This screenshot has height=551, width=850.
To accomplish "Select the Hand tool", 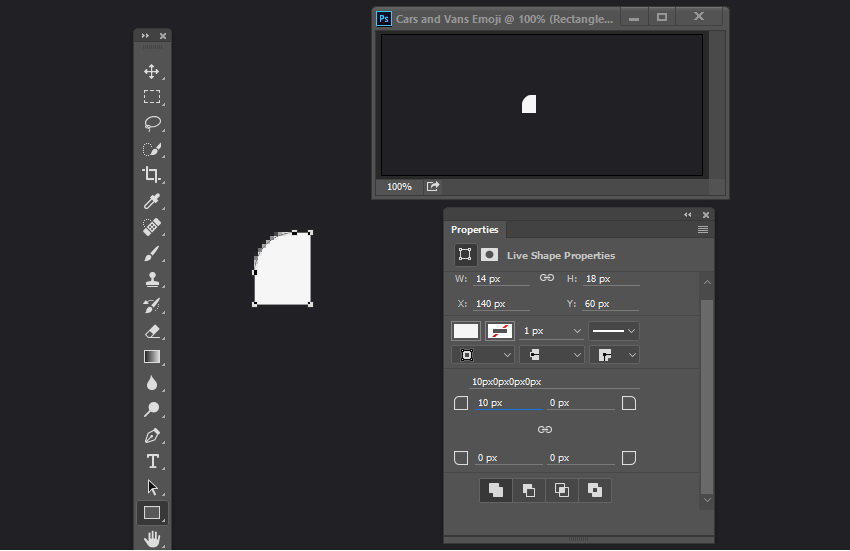I will 152,539.
